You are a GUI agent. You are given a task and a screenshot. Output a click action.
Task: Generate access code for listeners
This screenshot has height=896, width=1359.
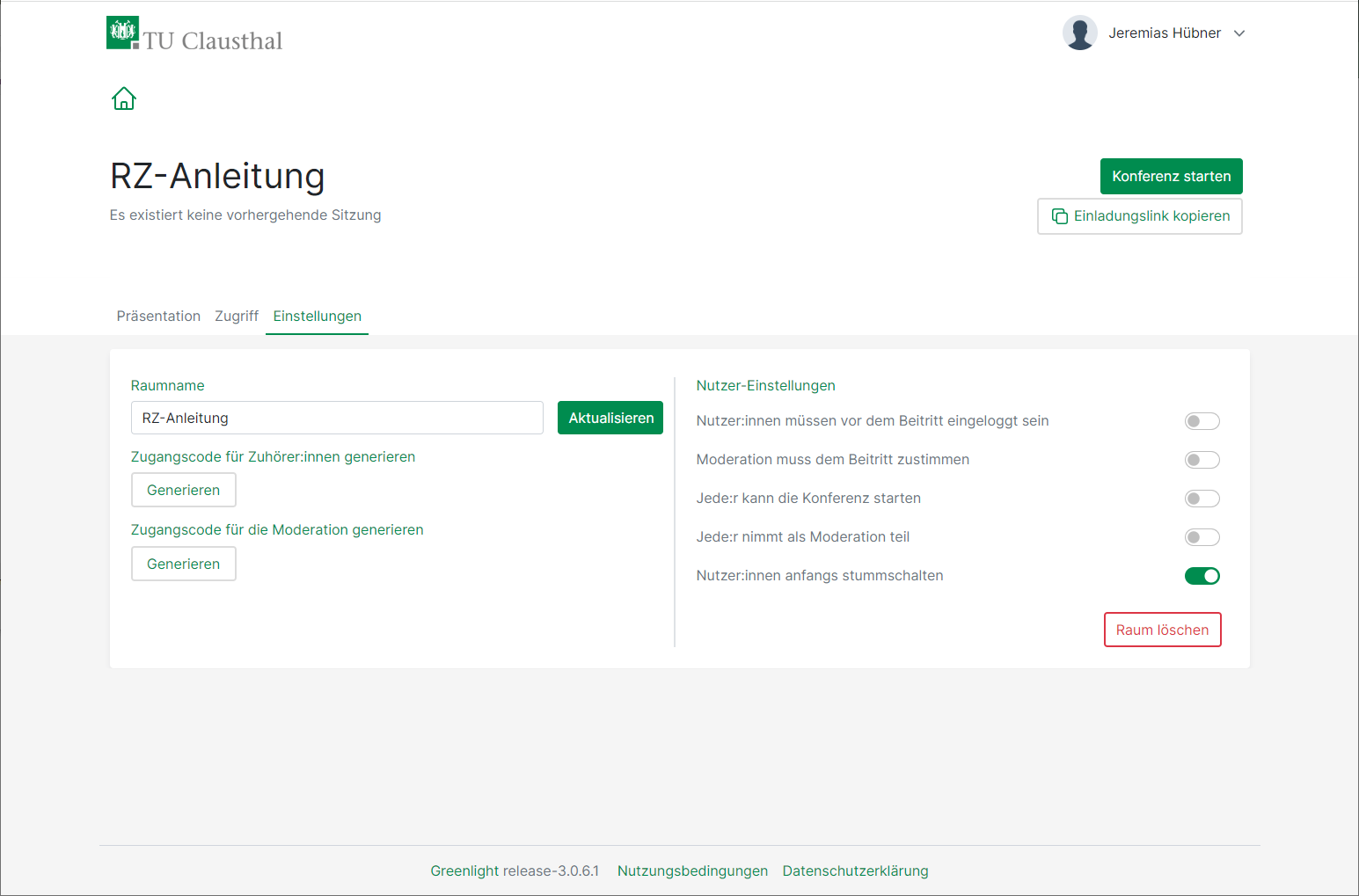coord(184,490)
